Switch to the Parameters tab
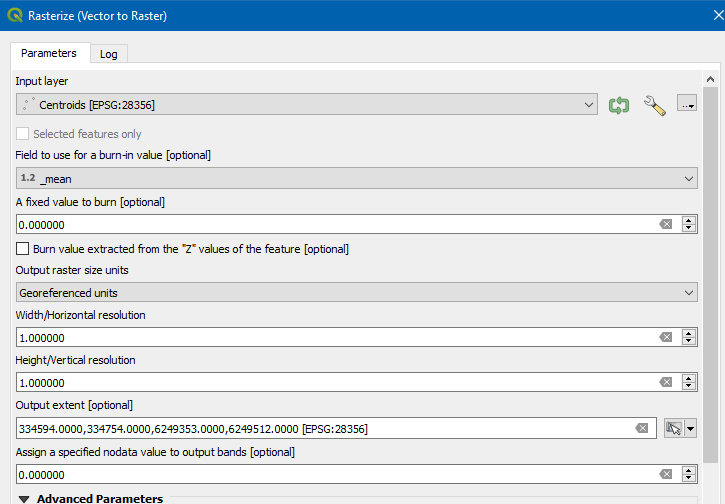 pyautogui.click(x=49, y=53)
